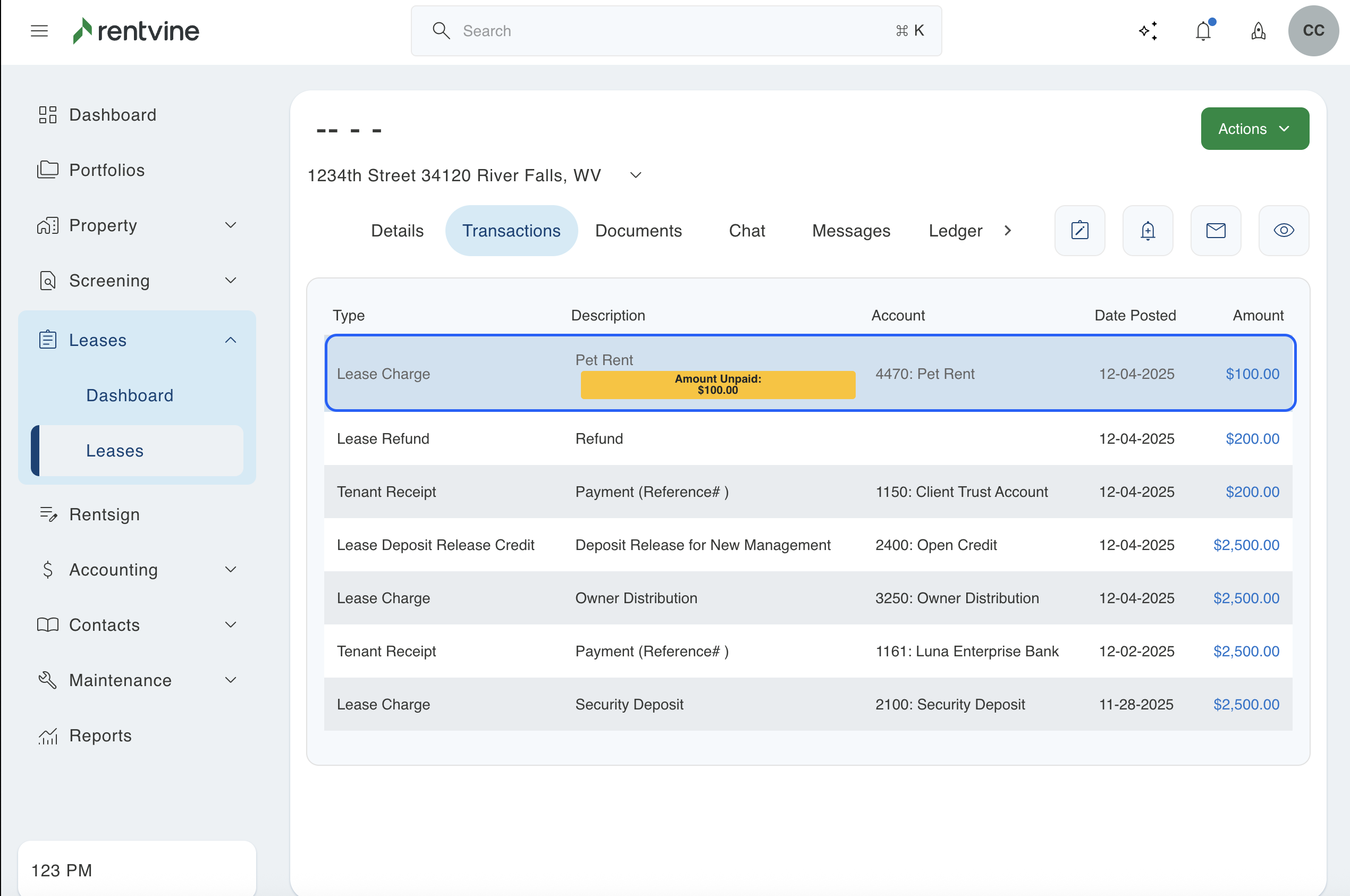1350x896 pixels.
Task: Click the yellow Amount Unpaid badge
Action: pyautogui.click(x=718, y=385)
